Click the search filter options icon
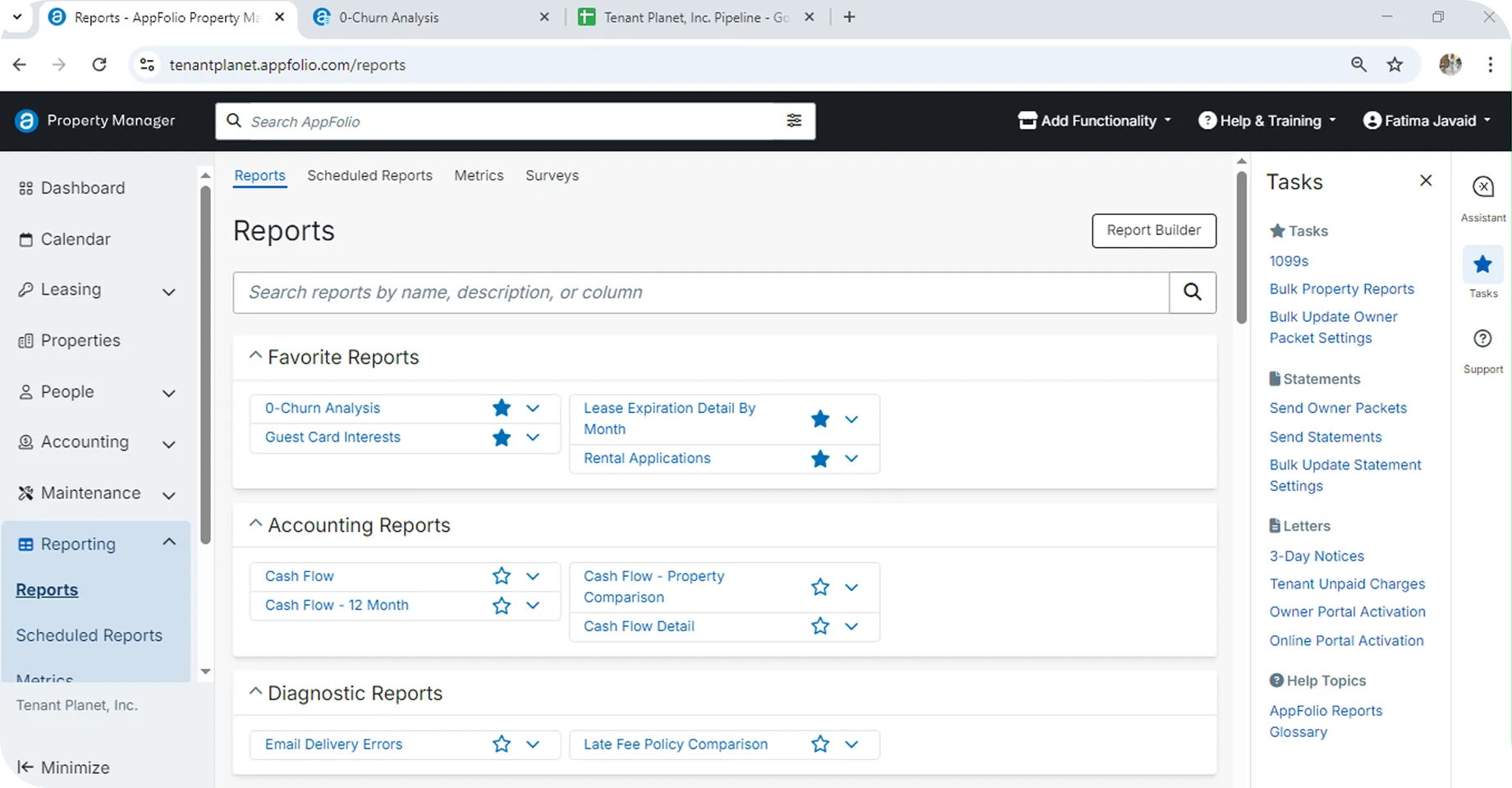This screenshot has height=788, width=1512. (794, 121)
